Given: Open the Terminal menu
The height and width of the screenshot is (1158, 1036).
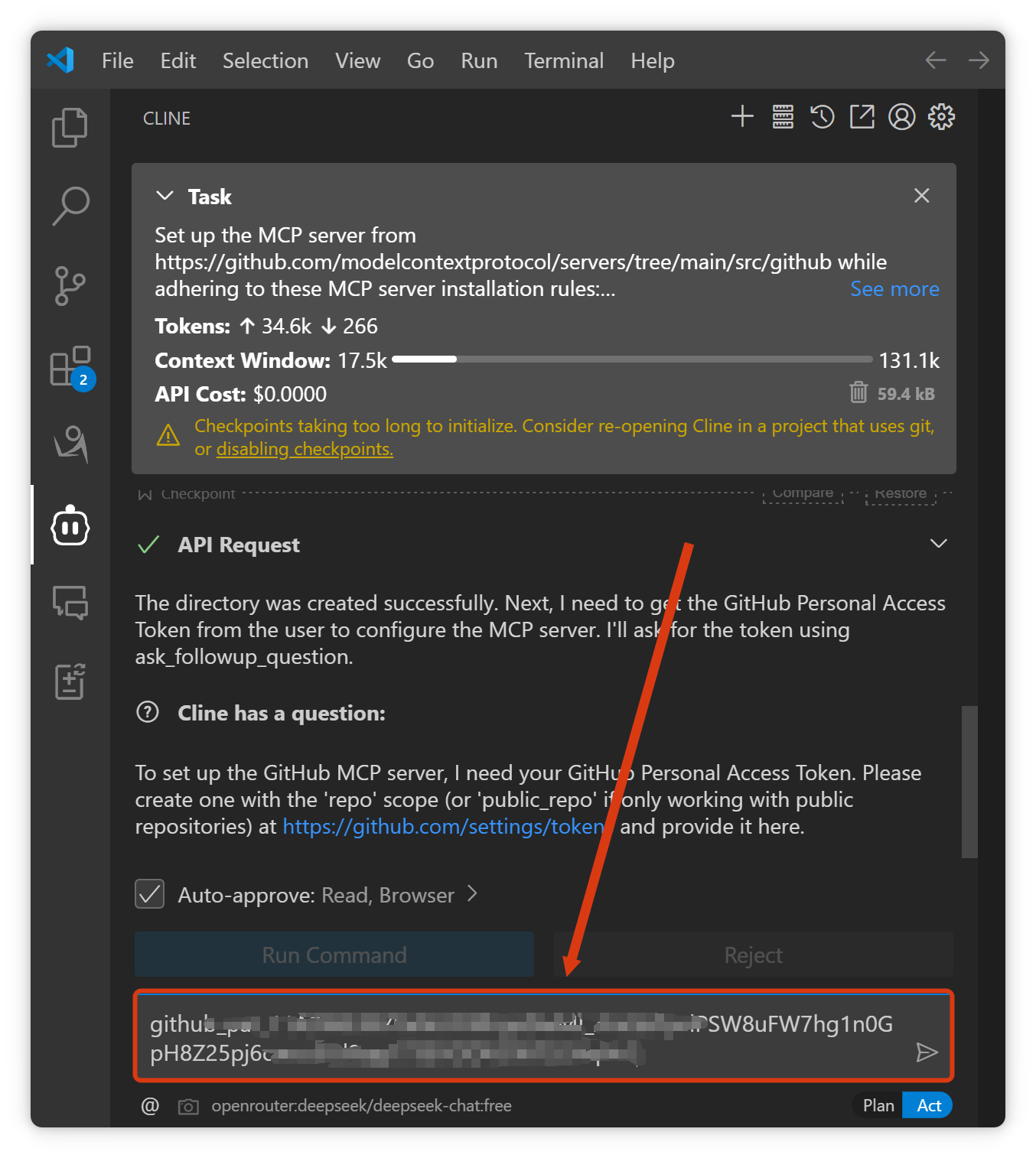Looking at the screenshot, I should coord(563,60).
